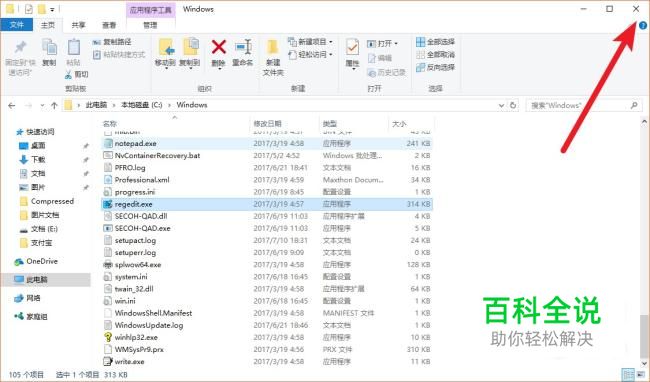The height and width of the screenshot is (382, 650).
Task: Switch to the details view layout icon
Action: (x=628, y=374)
